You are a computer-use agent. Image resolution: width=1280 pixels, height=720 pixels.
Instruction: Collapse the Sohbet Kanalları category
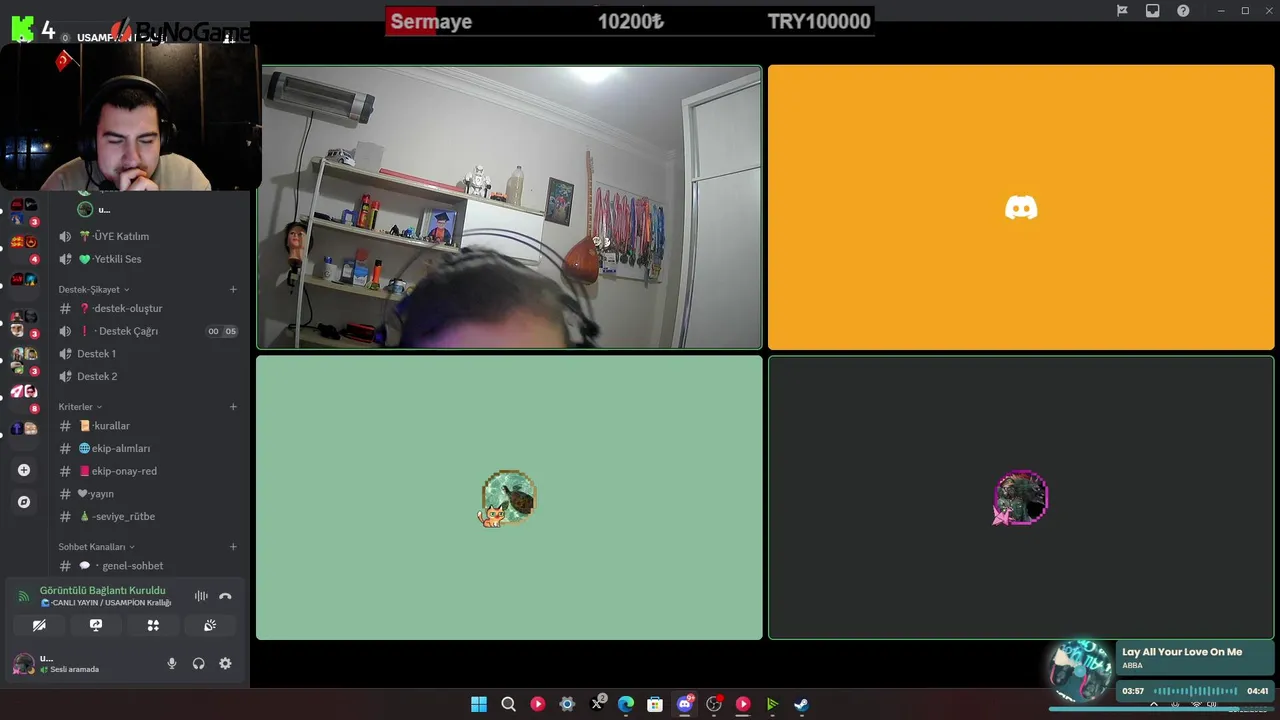tap(97, 547)
